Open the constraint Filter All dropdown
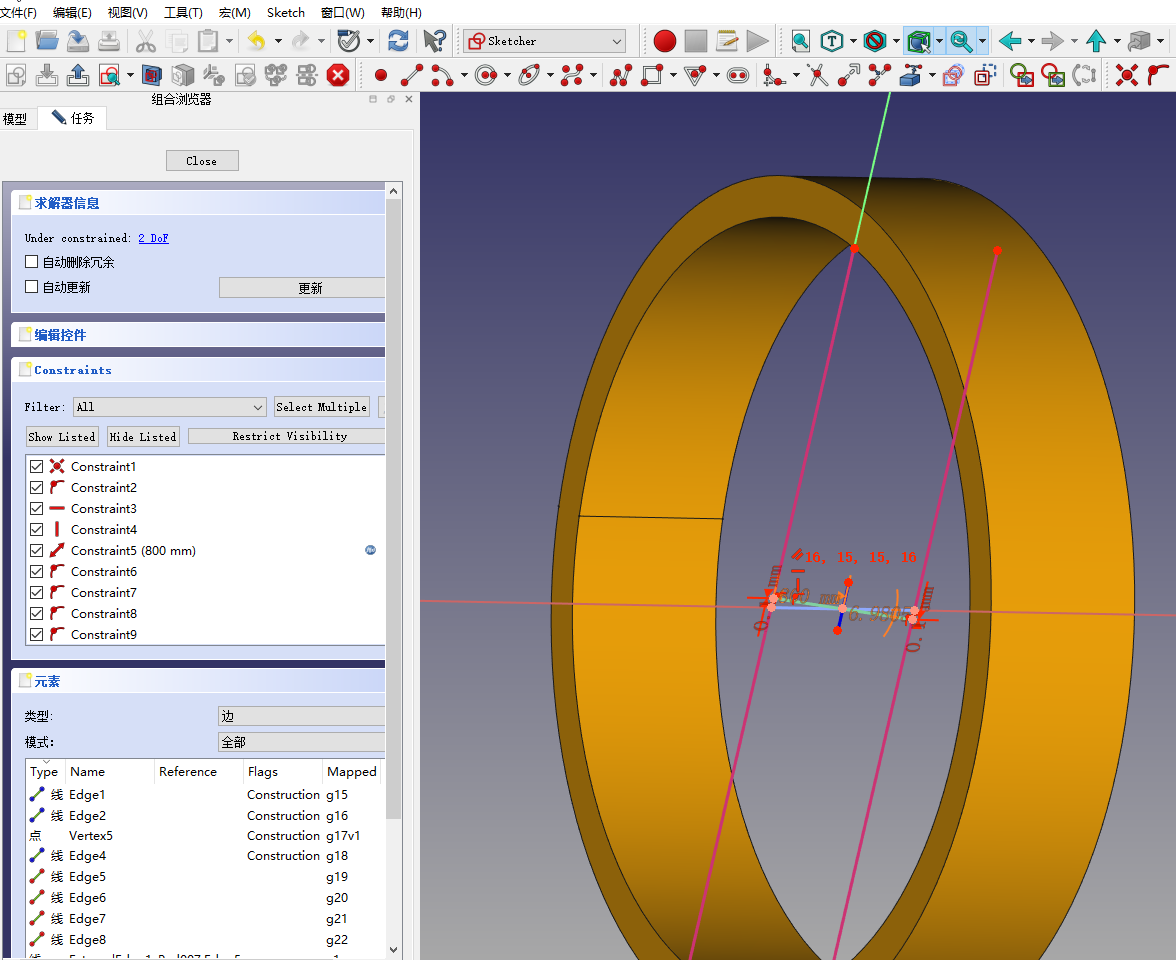The width and height of the screenshot is (1176, 960). (170, 407)
